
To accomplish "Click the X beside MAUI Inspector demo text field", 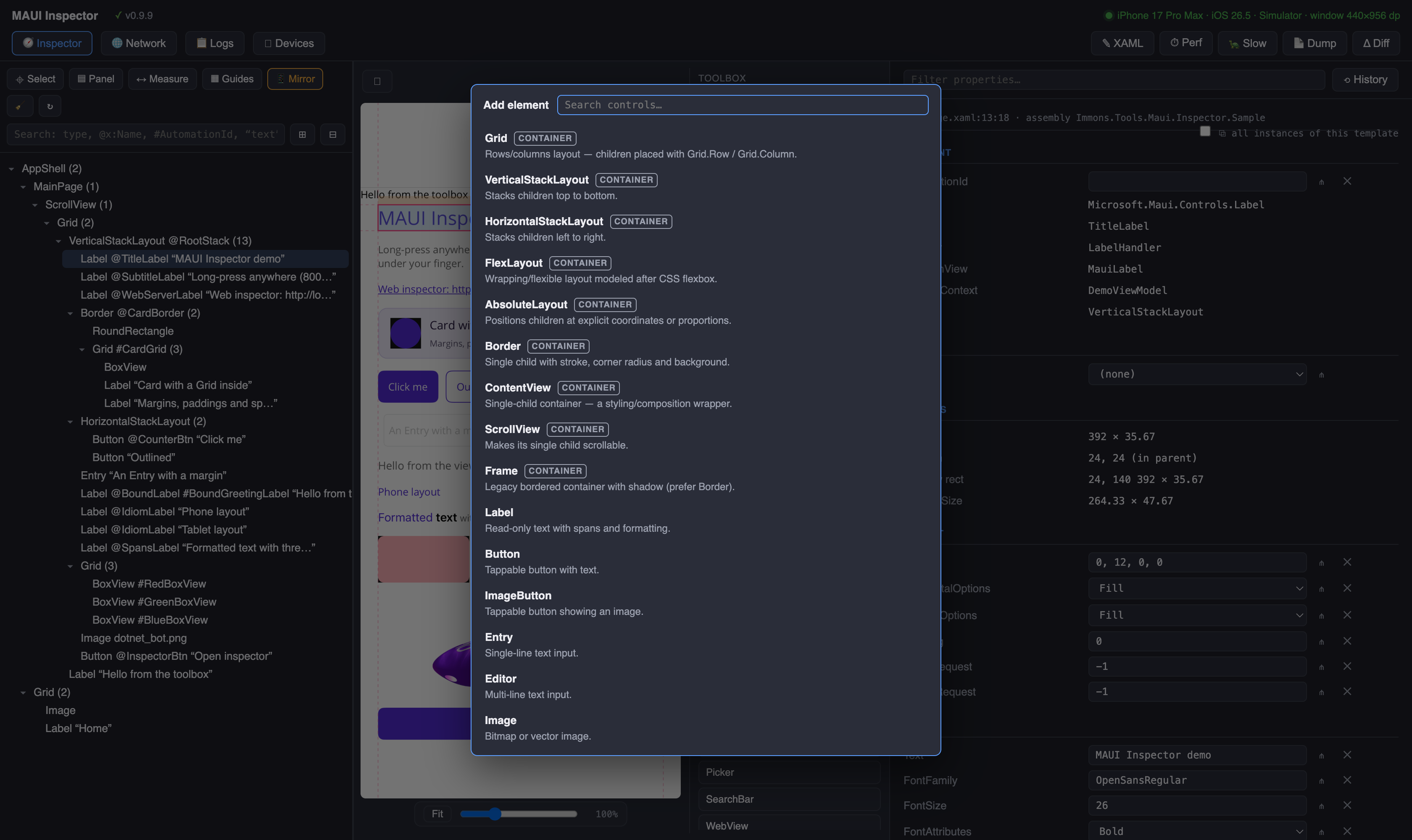I will tap(1347, 755).
